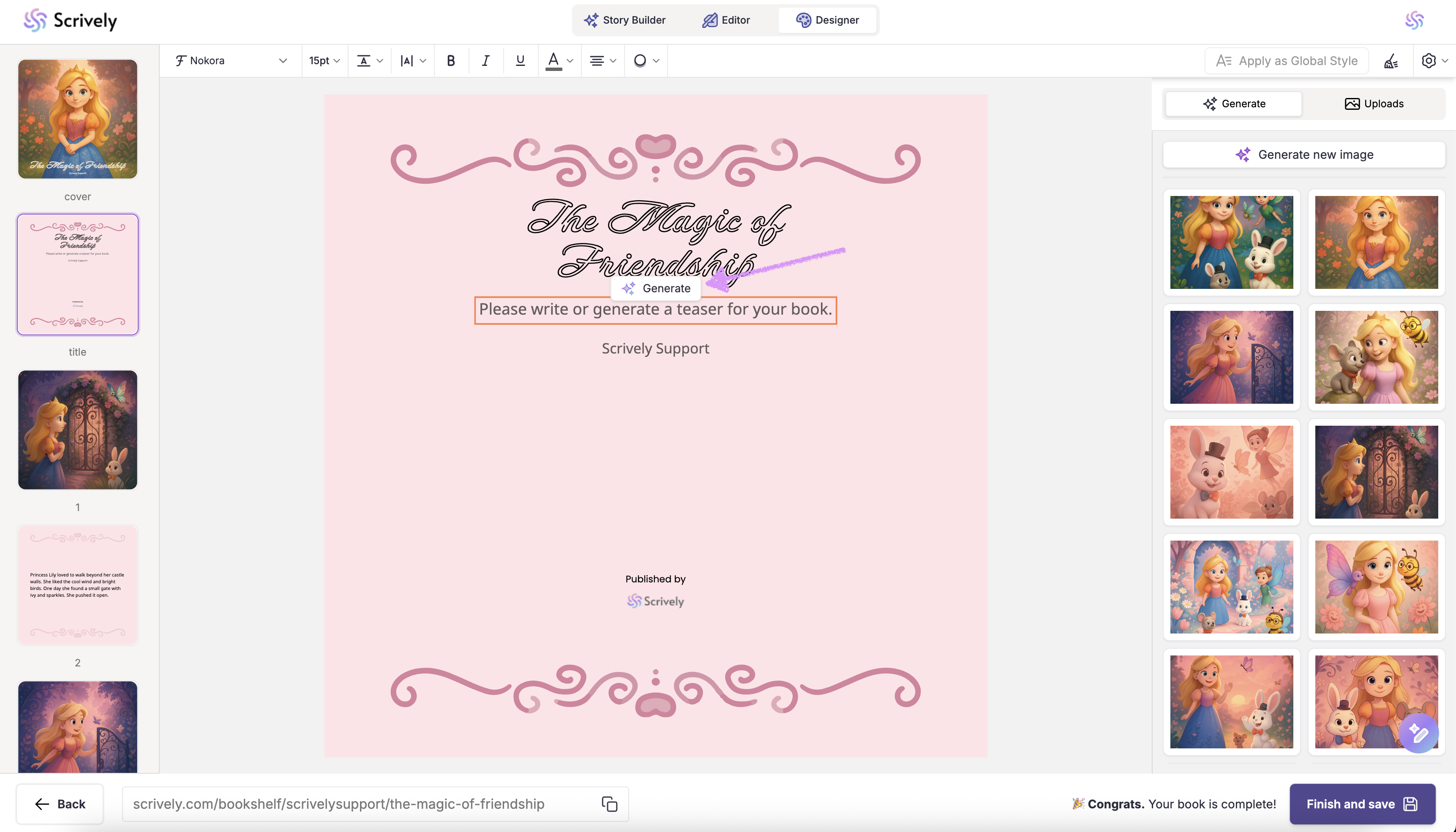This screenshot has width=1456, height=832.
Task: Click Generate new image button
Action: pyautogui.click(x=1304, y=155)
